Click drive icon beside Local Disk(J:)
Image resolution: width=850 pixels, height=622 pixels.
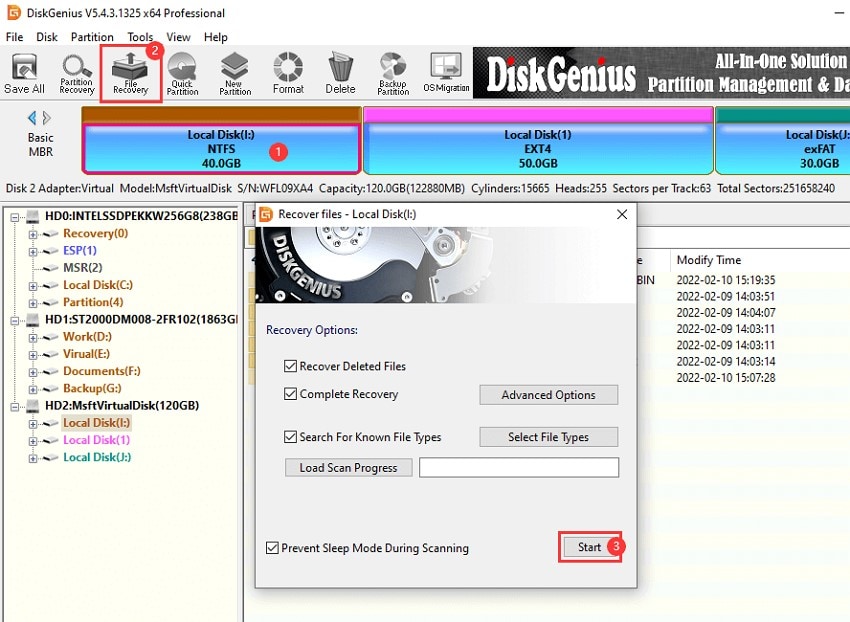[x=51, y=457]
